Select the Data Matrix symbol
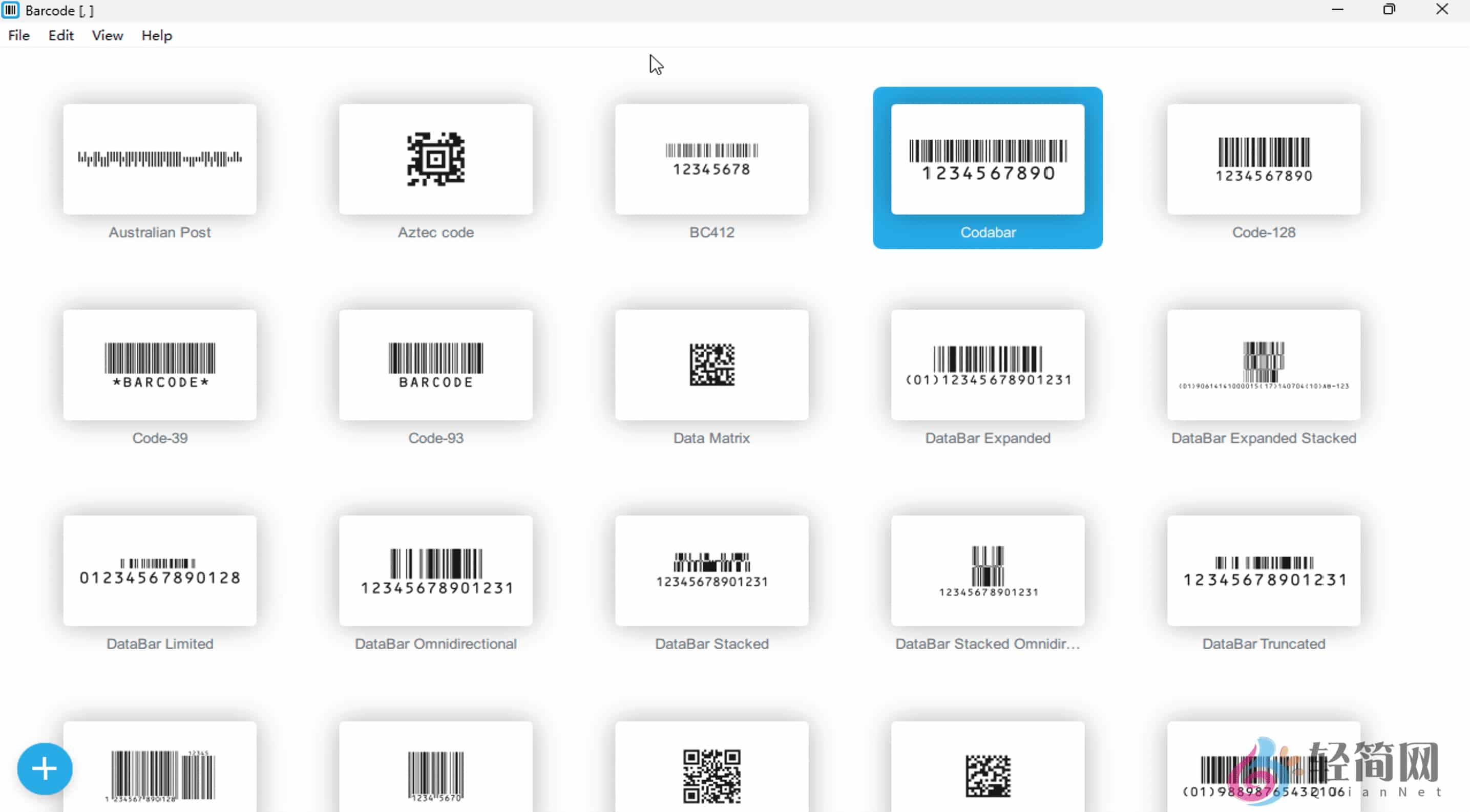Screen dimensions: 1470x812 point(711,366)
